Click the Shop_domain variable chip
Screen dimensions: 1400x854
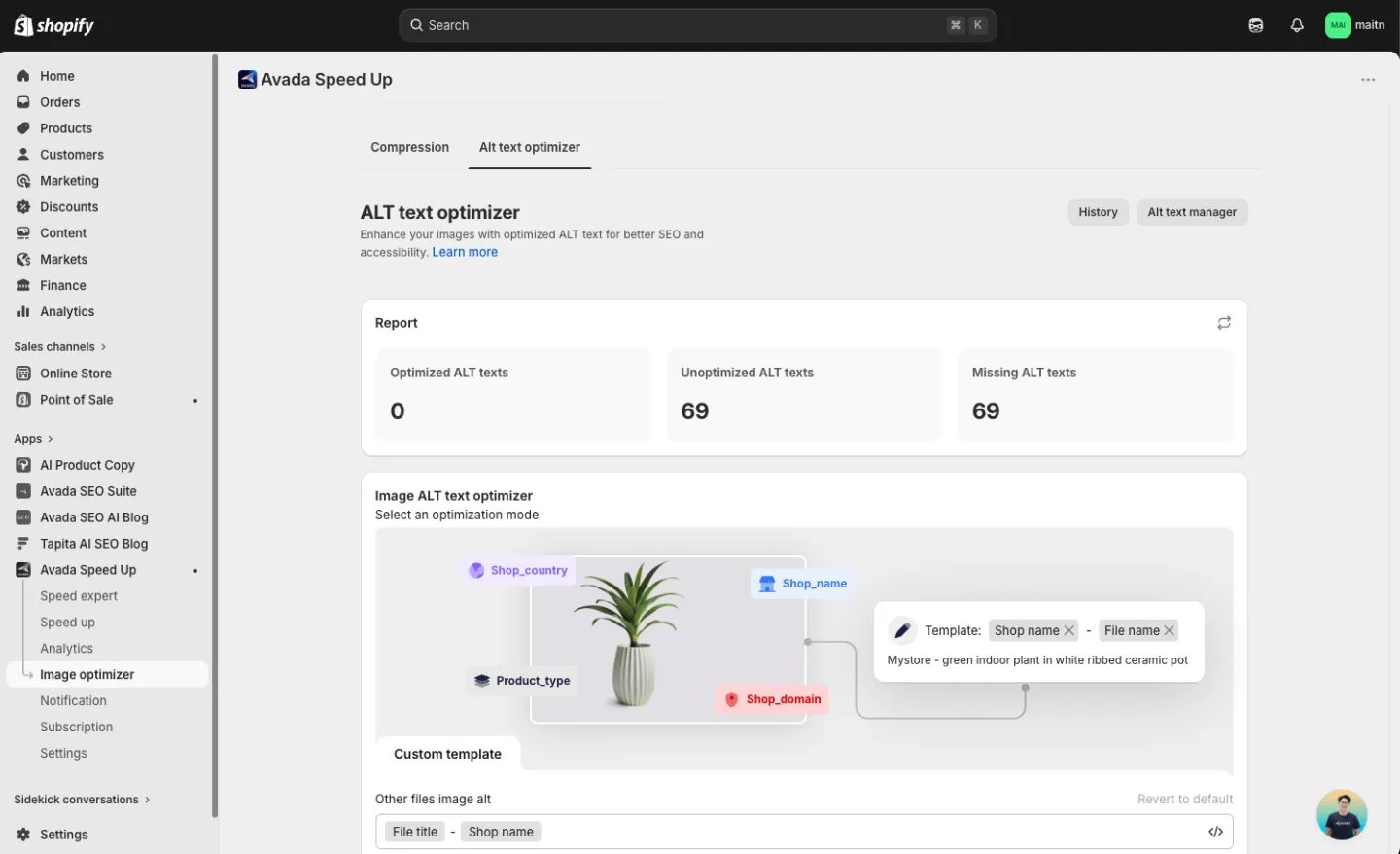pyautogui.click(x=773, y=699)
